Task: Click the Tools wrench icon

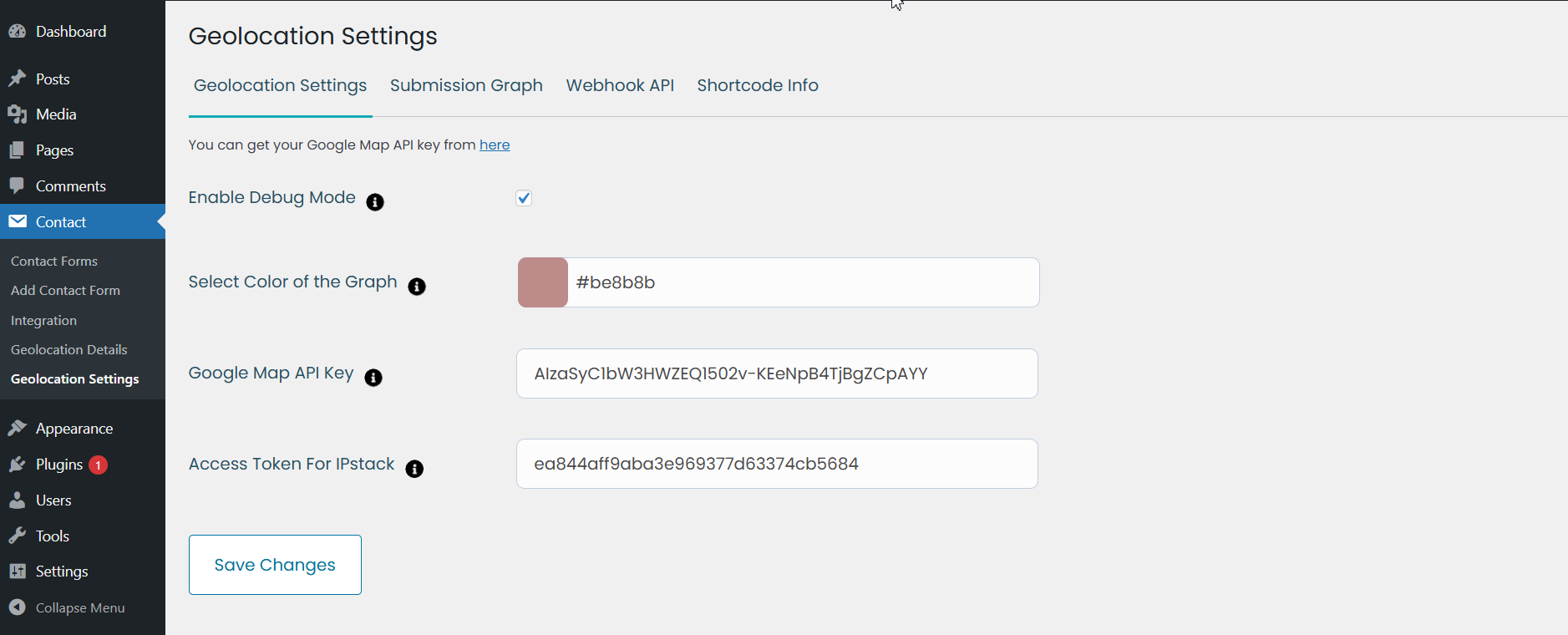Action: (x=17, y=536)
